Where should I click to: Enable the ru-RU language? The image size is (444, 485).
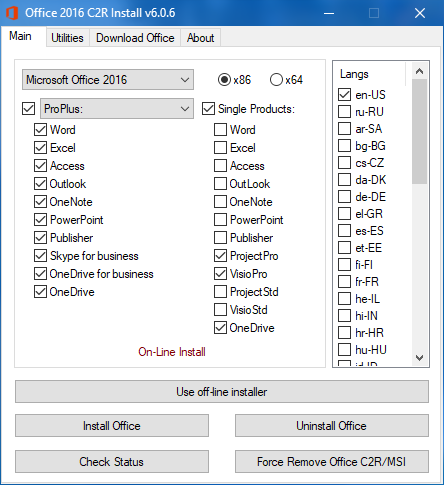344,112
